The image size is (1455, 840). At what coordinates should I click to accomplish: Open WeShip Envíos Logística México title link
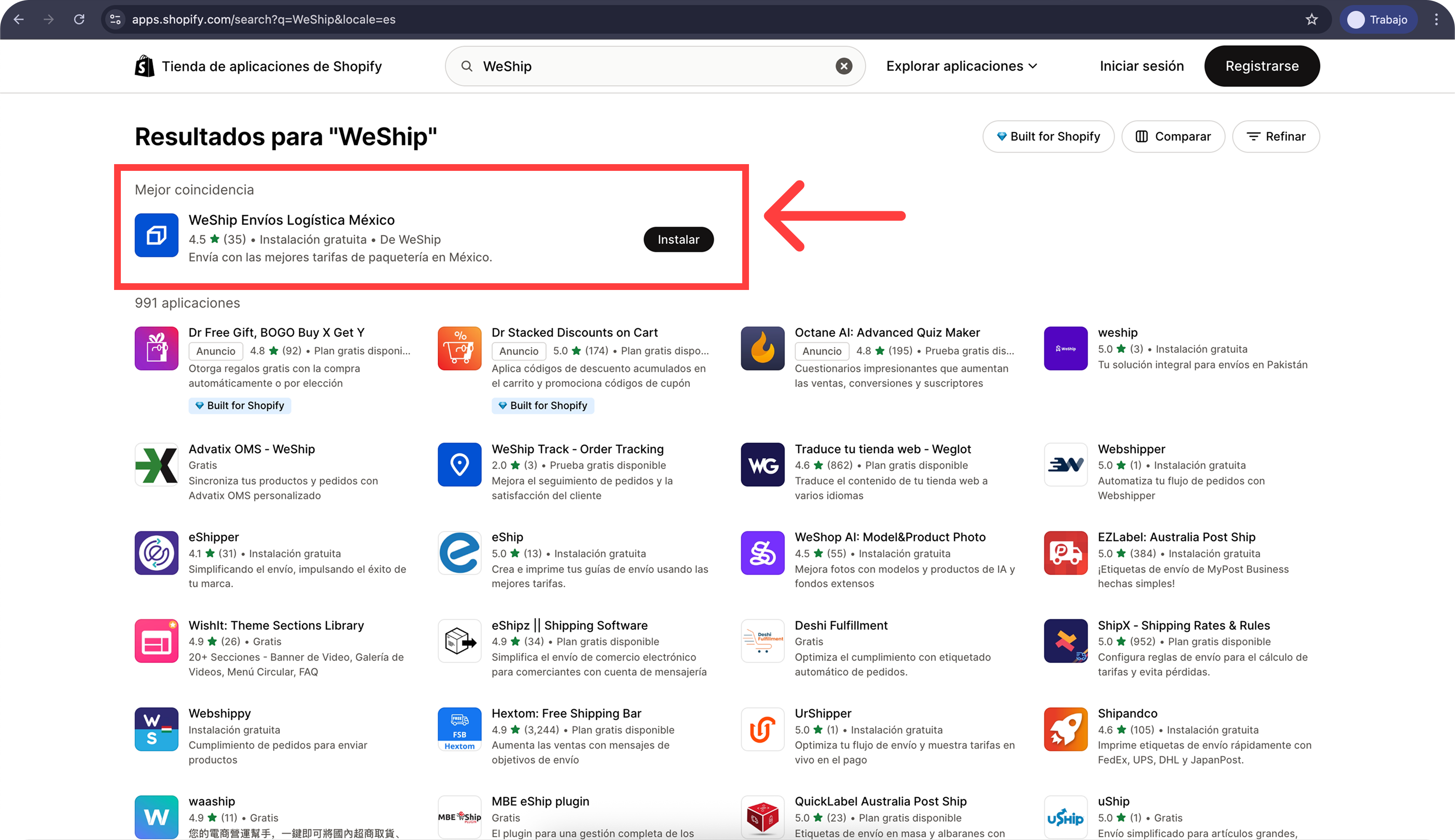[x=291, y=220]
